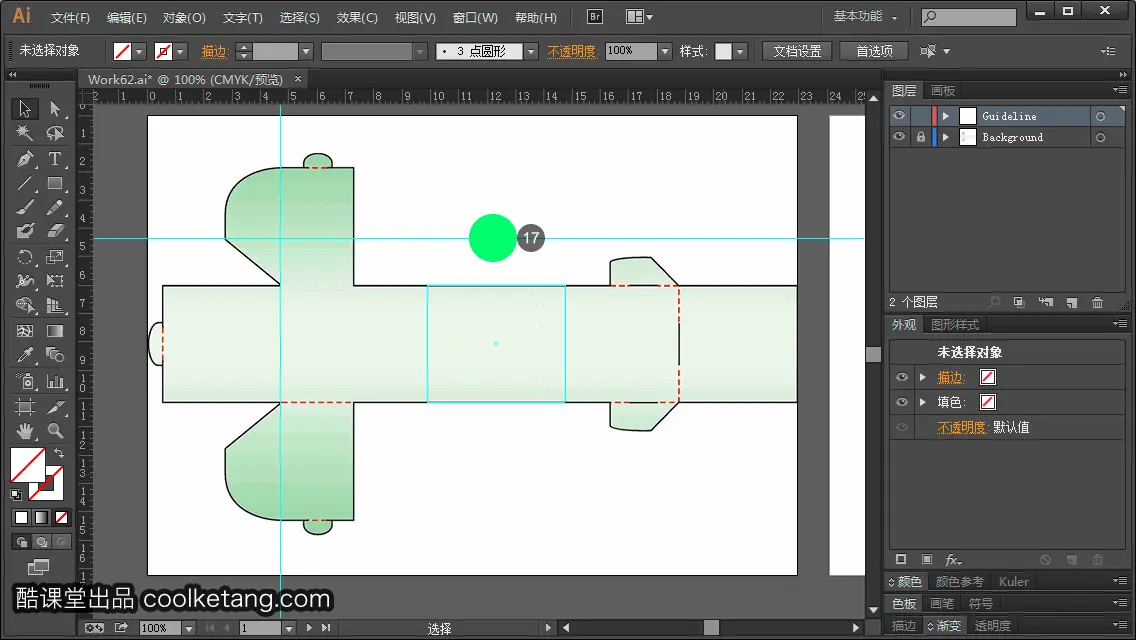Swap fill and stroke colors
Screen dimensions: 1136x640
point(59,453)
